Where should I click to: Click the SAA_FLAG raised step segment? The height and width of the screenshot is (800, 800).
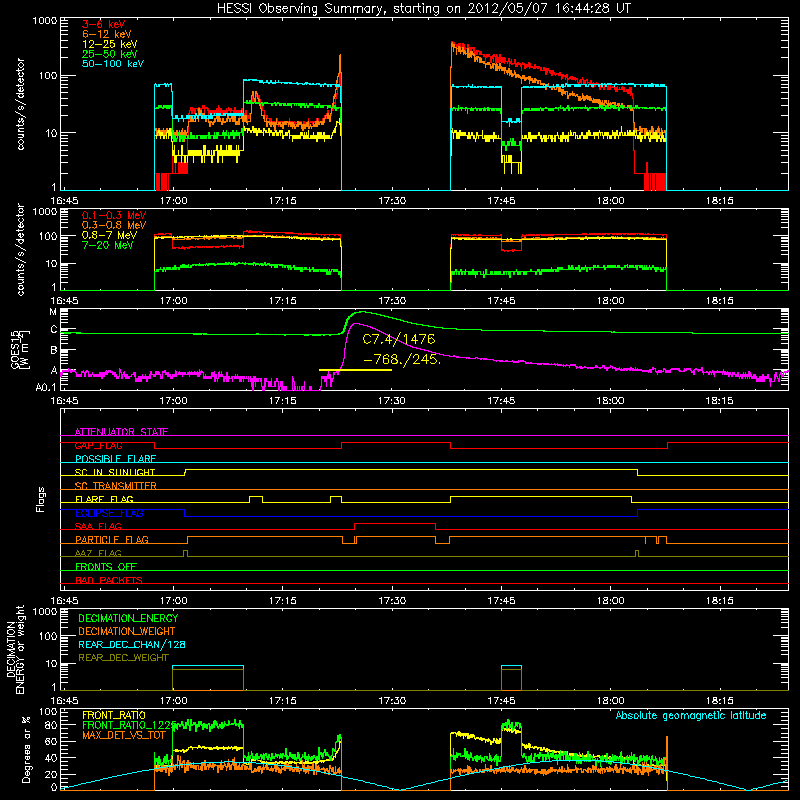point(395,524)
